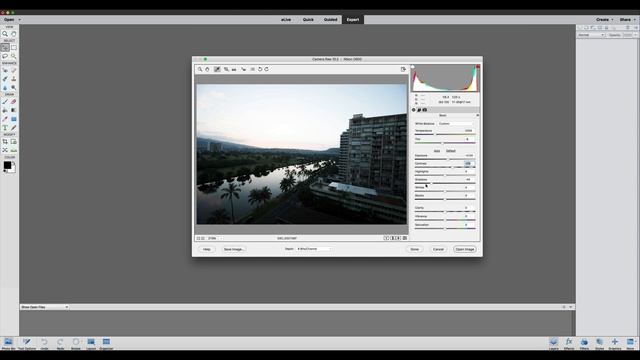Toggle shadow clipping warning on histogram
640x360 pixels.
413,67
